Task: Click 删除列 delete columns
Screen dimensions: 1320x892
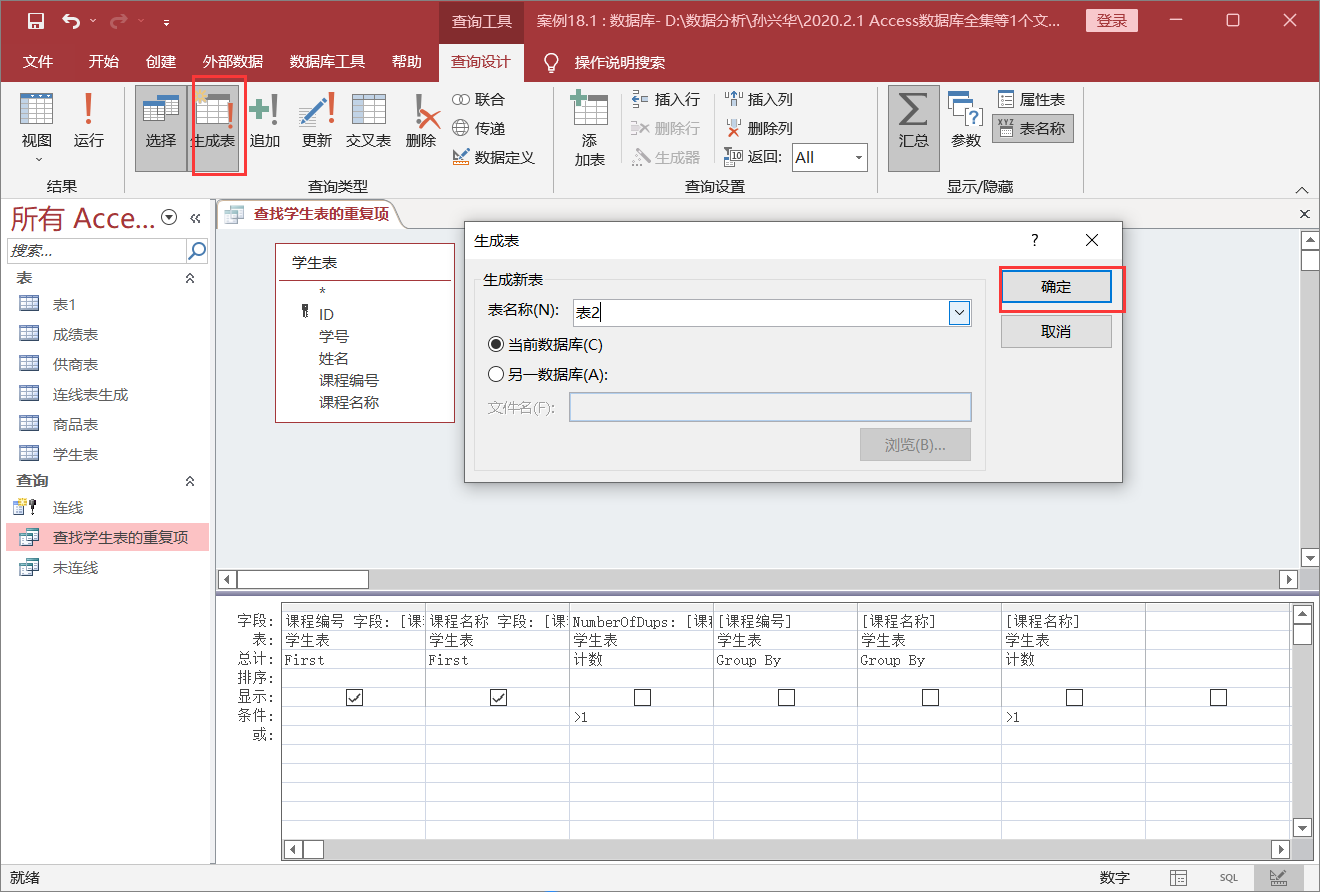Action: 759,128
